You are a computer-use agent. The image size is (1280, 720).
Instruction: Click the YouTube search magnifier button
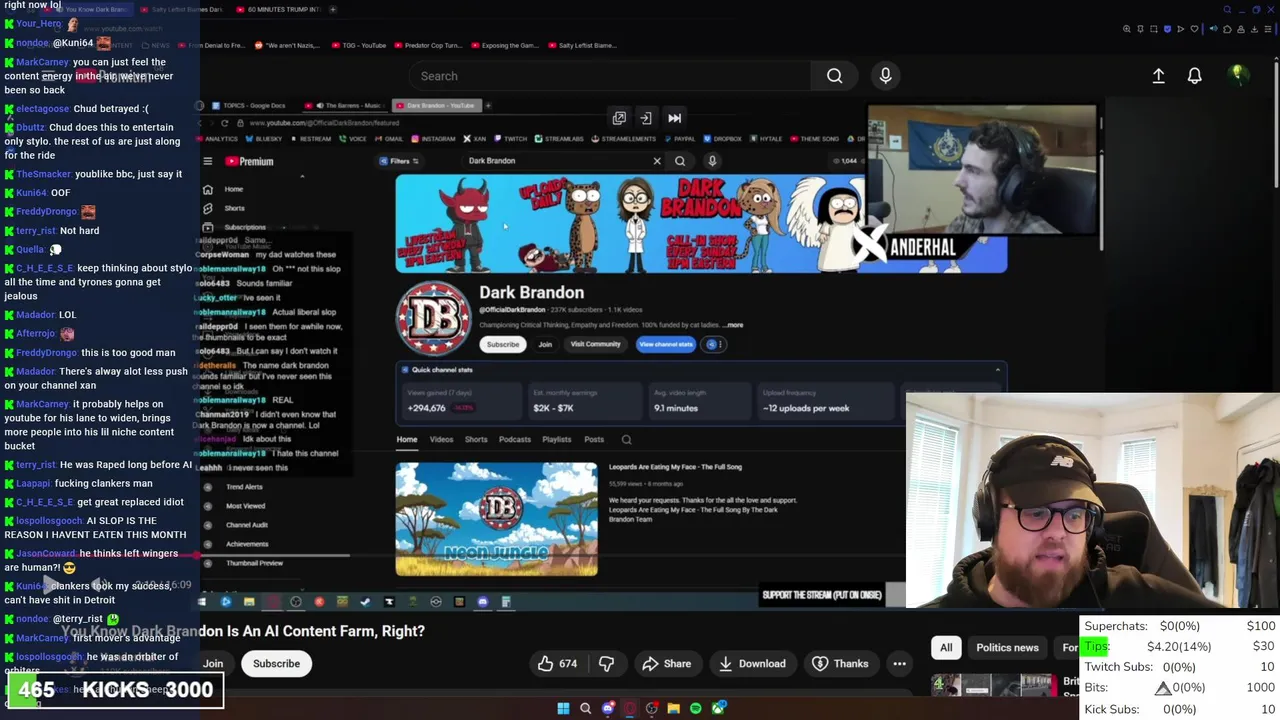click(x=835, y=76)
